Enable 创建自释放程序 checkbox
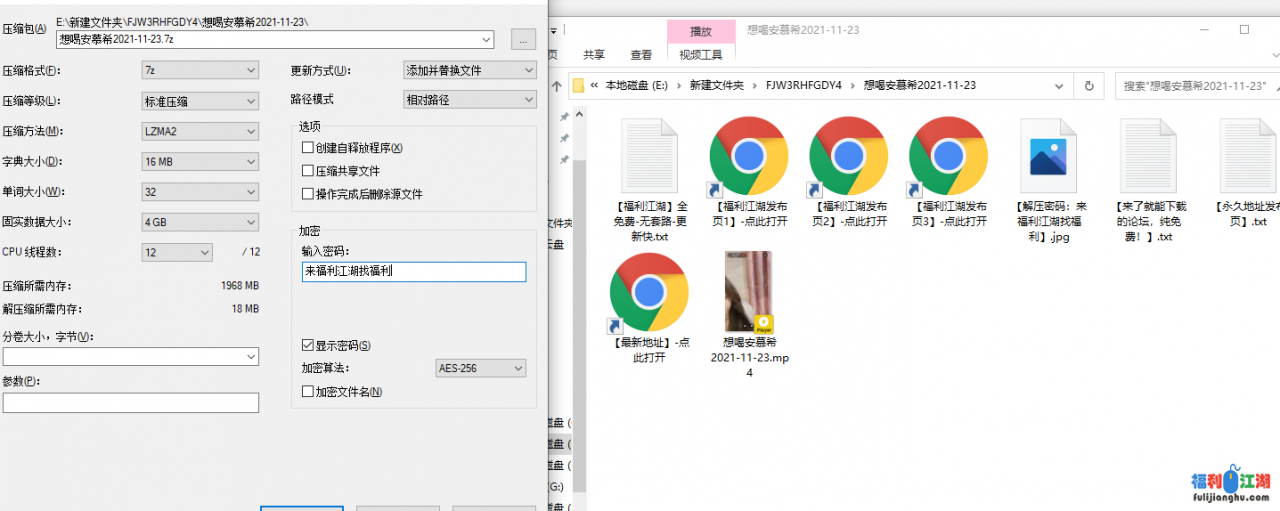Image resolution: width=1280 pixels, height=511 pixels. point(308,148)
